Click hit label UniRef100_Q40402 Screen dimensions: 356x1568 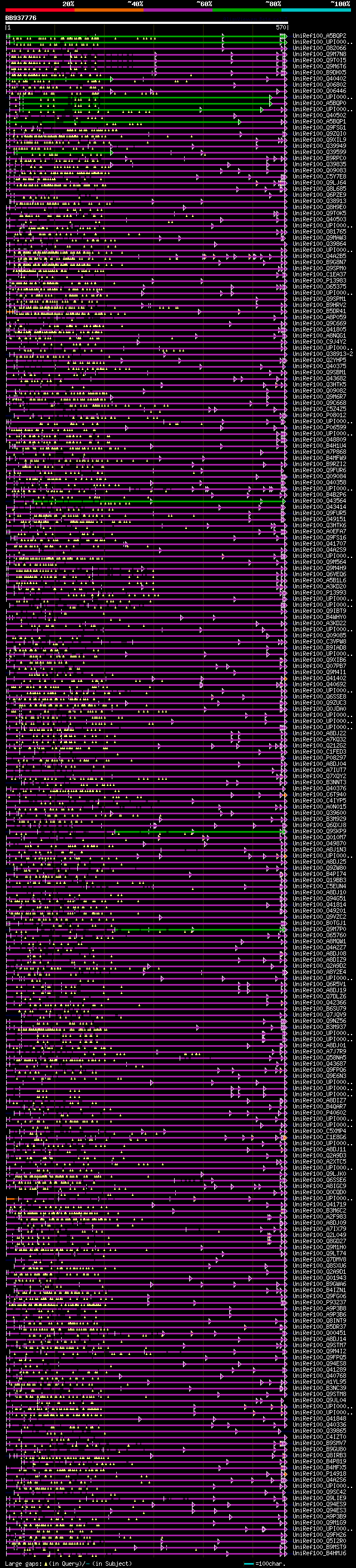319,78
